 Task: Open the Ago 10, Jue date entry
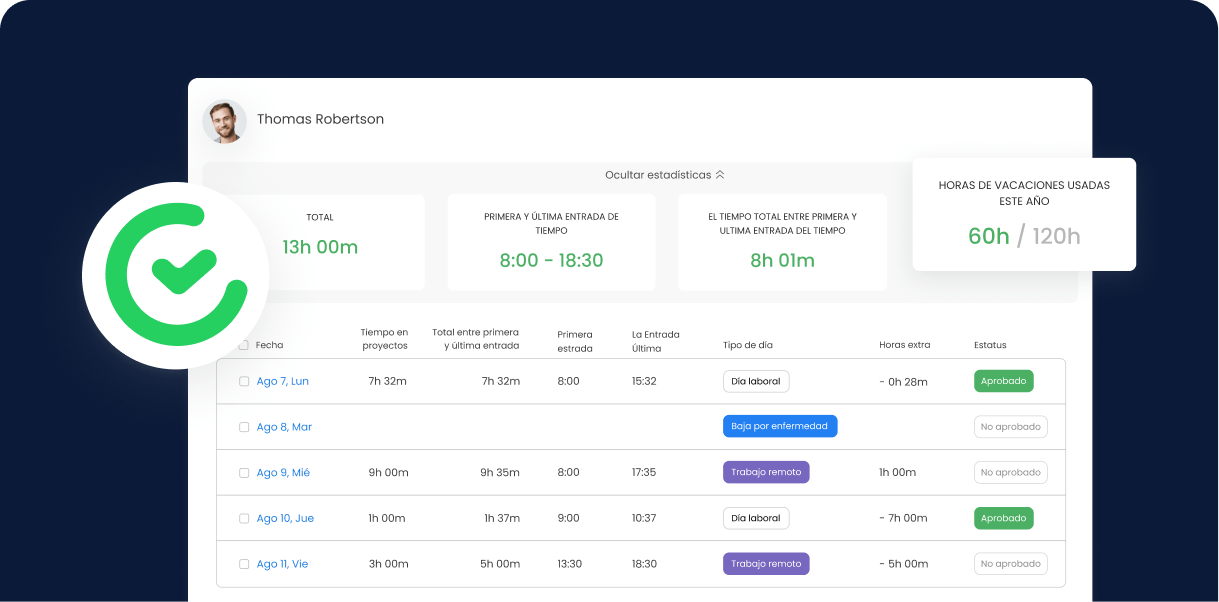click(x=285, y=518)
